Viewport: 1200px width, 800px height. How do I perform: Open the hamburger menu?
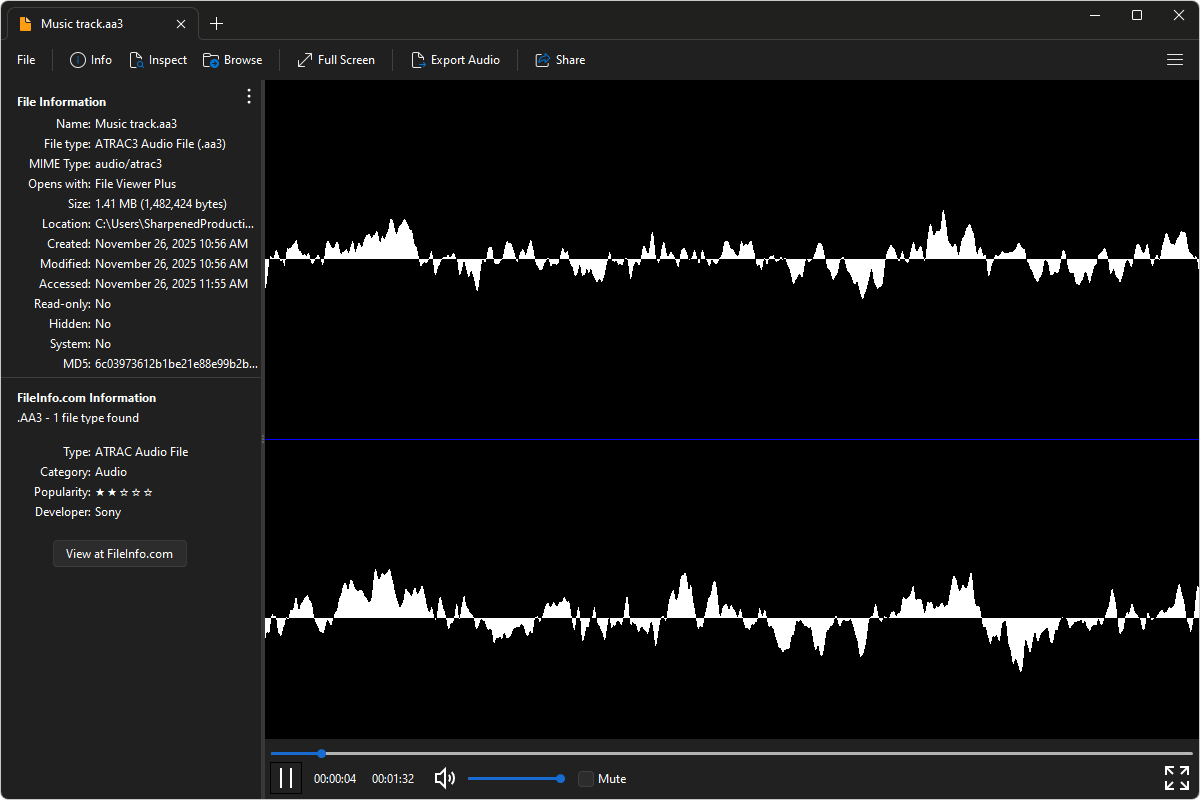pyautogui.click(x=1174, y=60)
